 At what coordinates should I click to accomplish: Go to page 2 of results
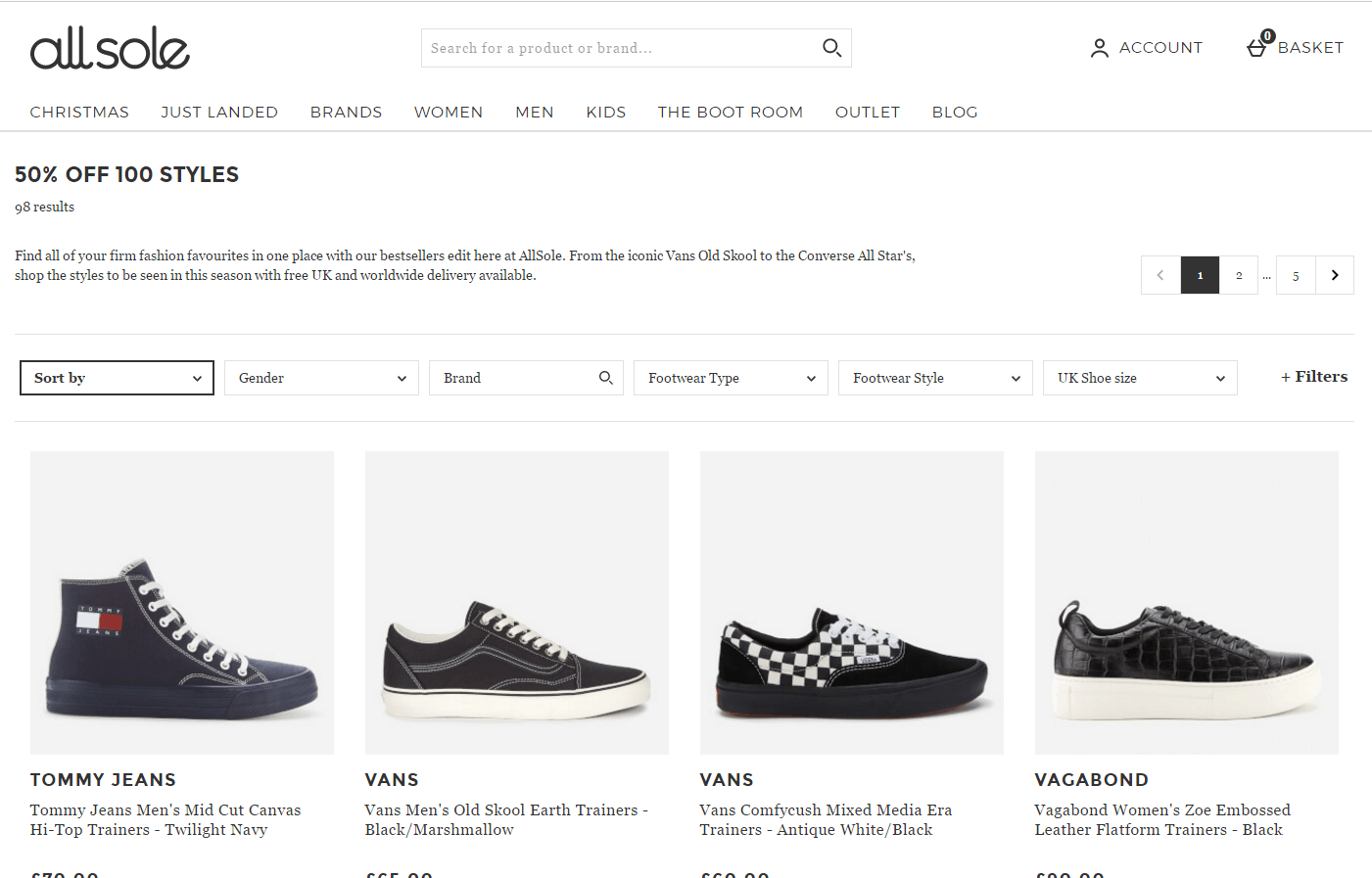1239,275
